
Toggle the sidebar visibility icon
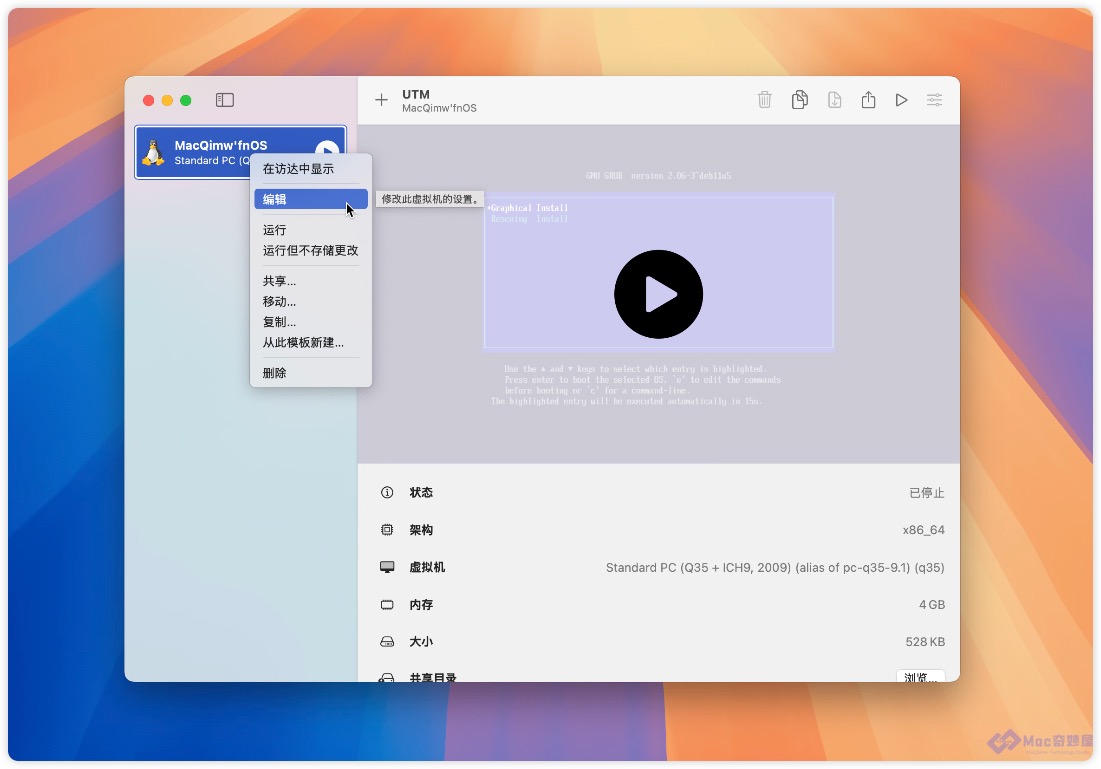pos(225,100)
